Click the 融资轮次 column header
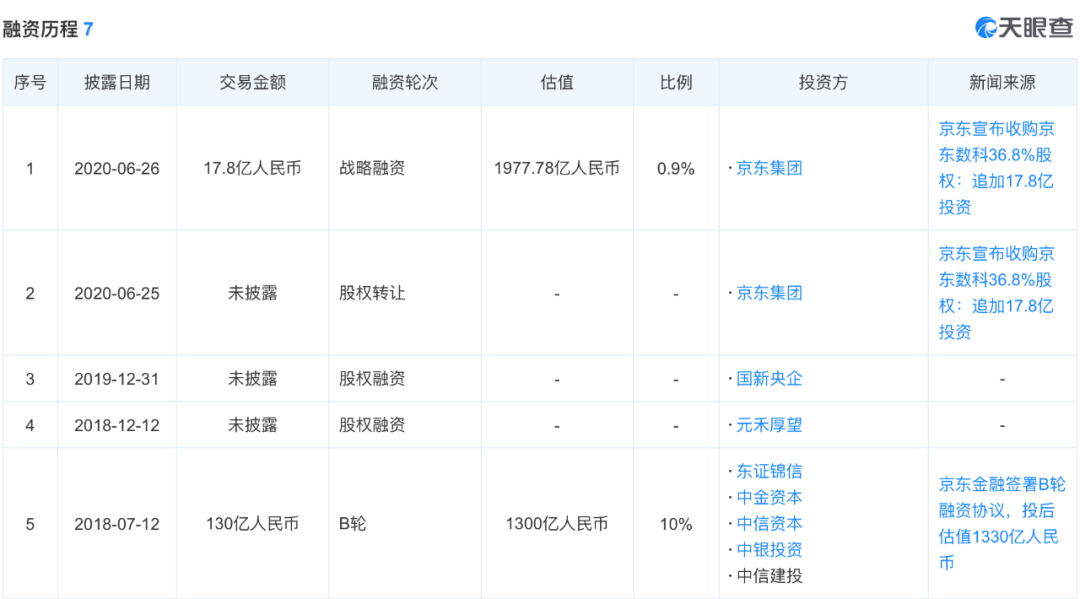Viewport: 1080px width, 599px height. (405, 83)
